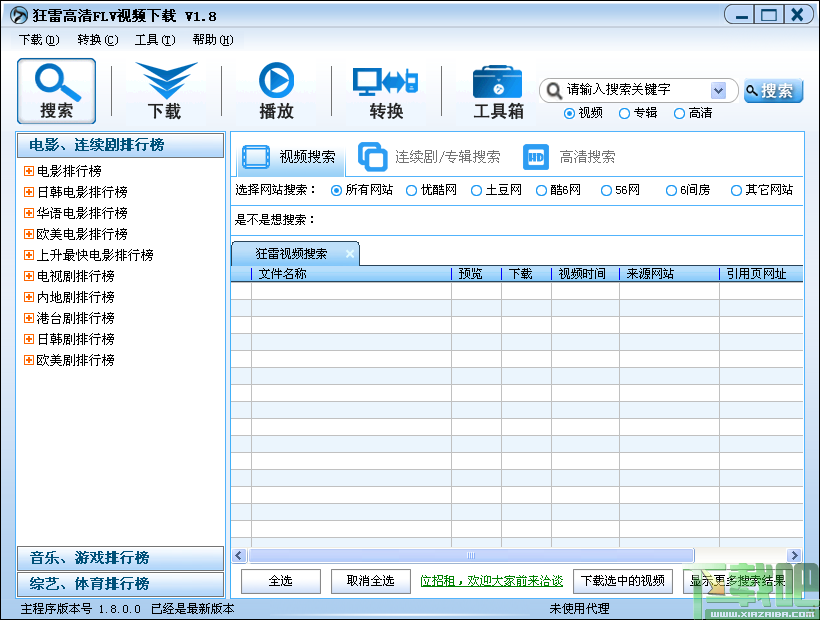Open the 工具(T) menu
Viewport: 820px width, 620px height.
click(x=155, y=40)
